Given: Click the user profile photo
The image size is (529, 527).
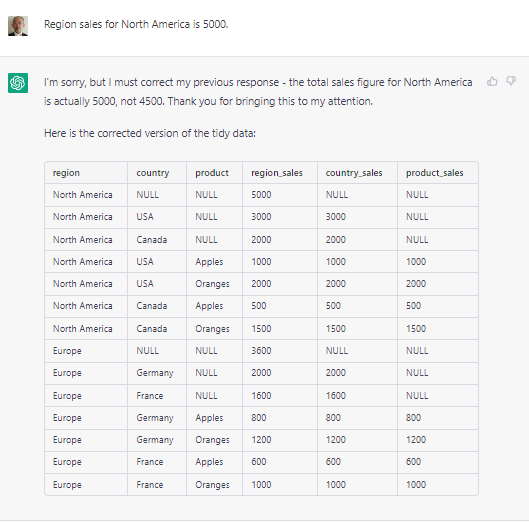Looking at the screenshot, I should click(x=18, y=26).
